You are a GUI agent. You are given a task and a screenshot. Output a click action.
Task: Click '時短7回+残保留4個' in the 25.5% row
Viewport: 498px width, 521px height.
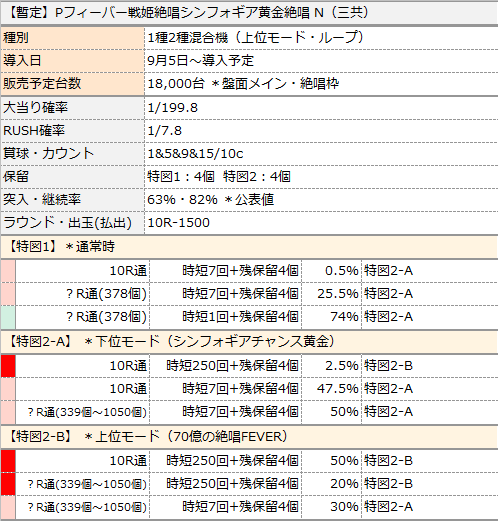coord(240,294)
